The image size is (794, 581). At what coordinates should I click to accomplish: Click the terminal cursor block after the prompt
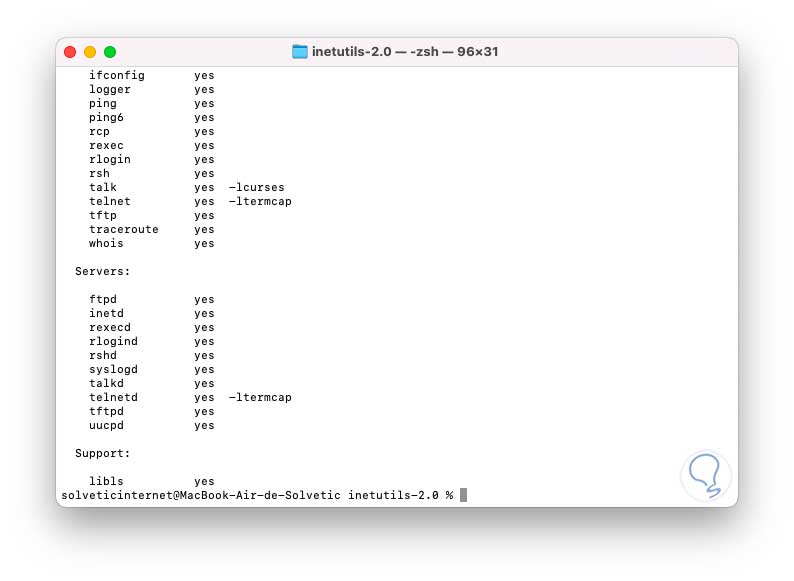pyautogui.click(x=463, y=495)
